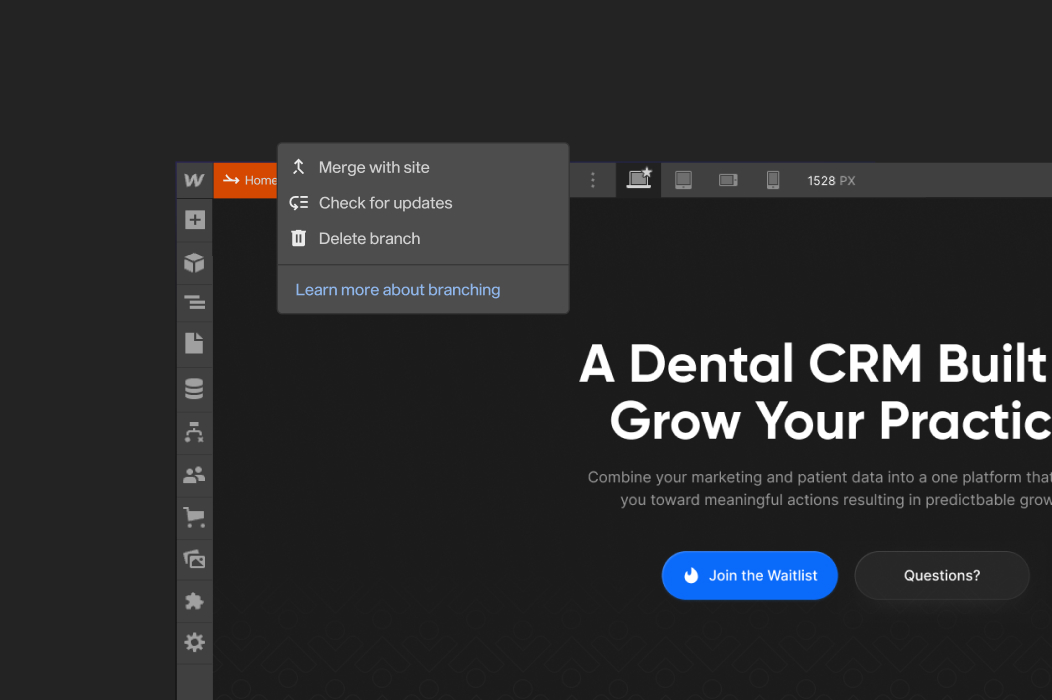Open the Assets panel
Viewport: 1052px width, 700px height.
tap(195, 559)
